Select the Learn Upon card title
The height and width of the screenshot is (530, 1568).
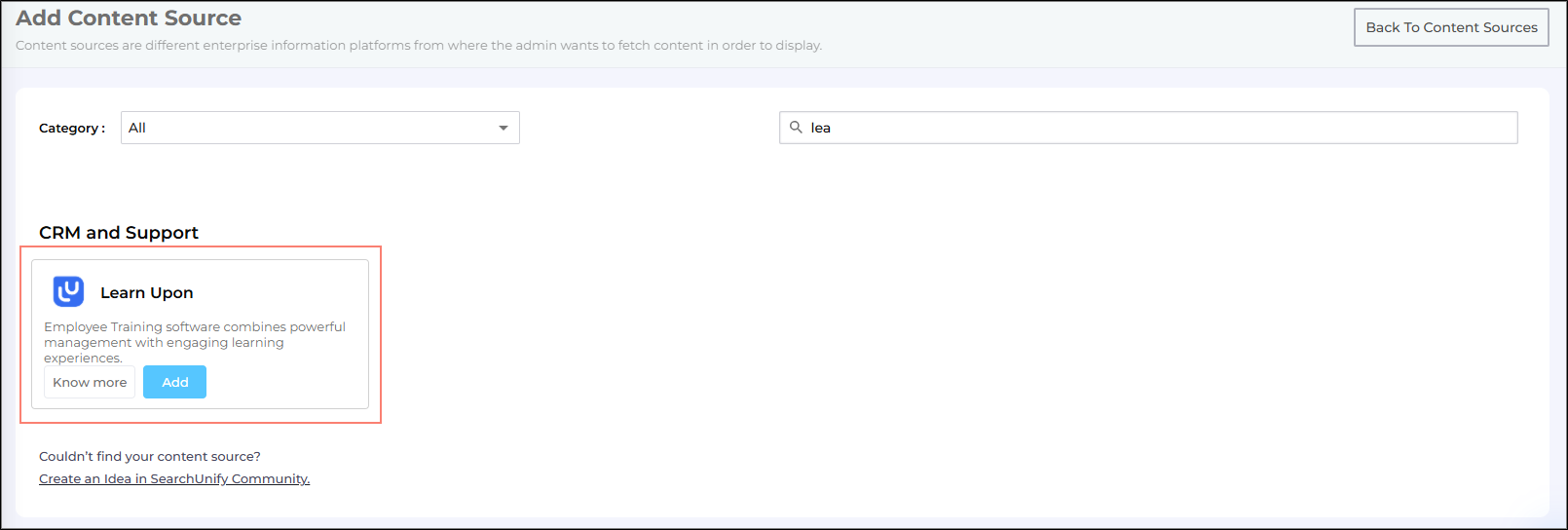click(146, 292)
